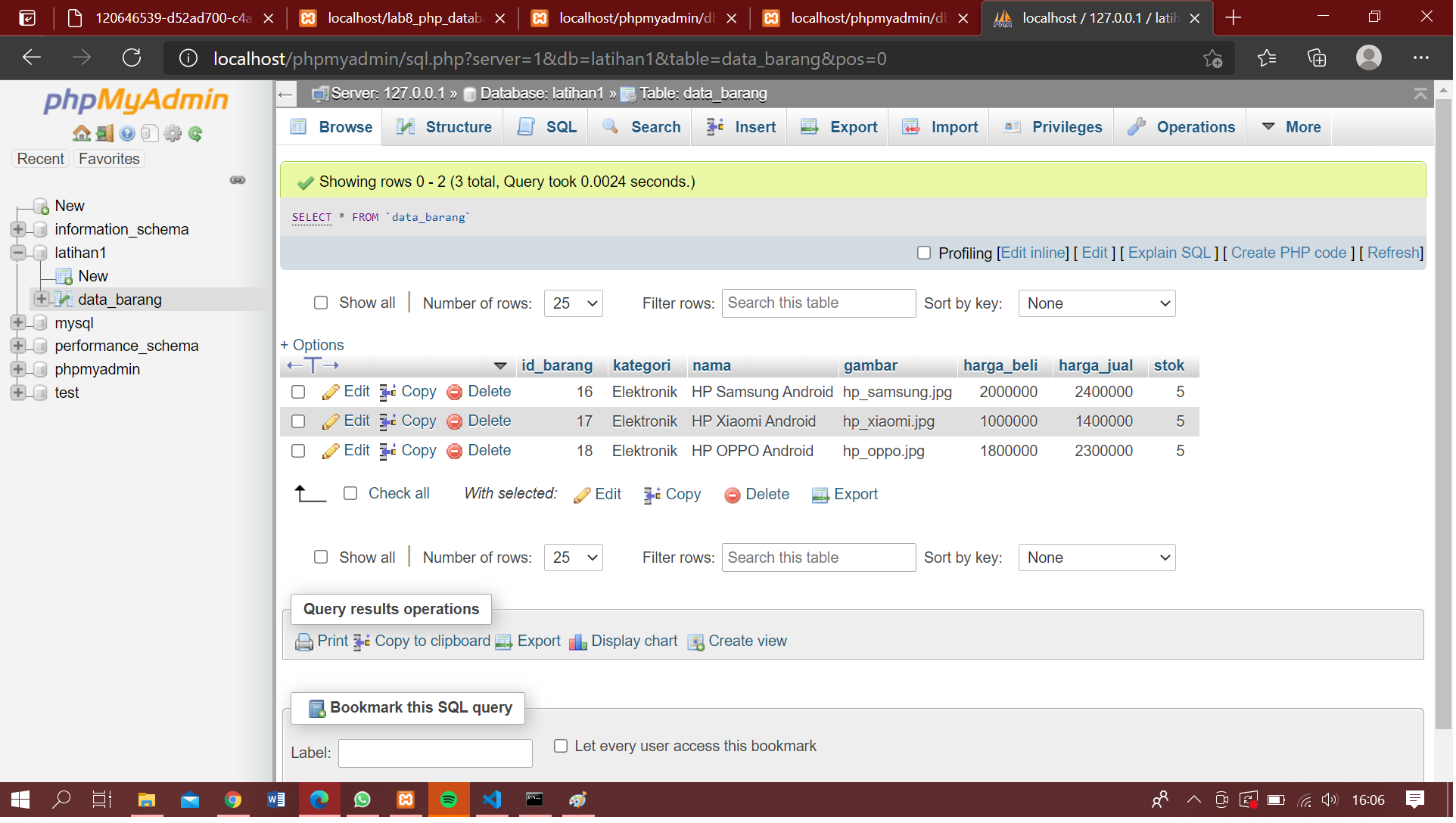Select the row checkbox for HP Samsung Android
The width and height of the screenshot is (1456, 823).
click(297, 392)
